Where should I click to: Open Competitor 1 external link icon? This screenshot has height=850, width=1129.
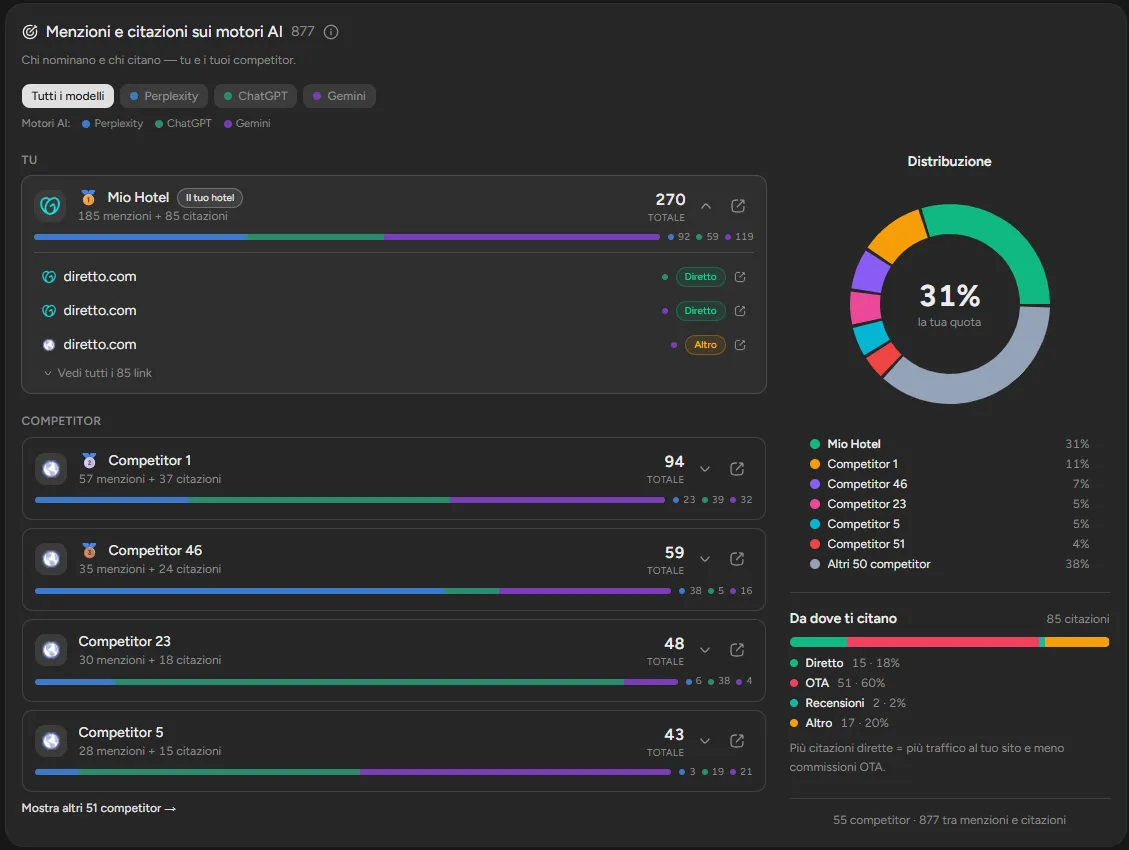[737, 469]
